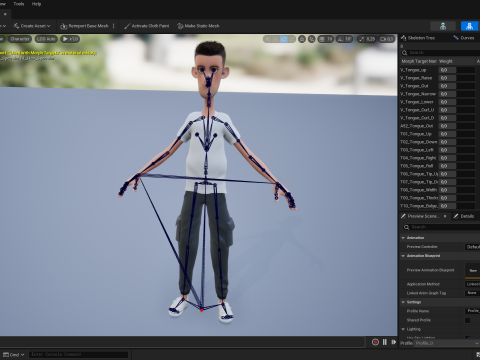The image size is (480, 360).
Task: Open the Help menu
Action: tap(36, 4)
